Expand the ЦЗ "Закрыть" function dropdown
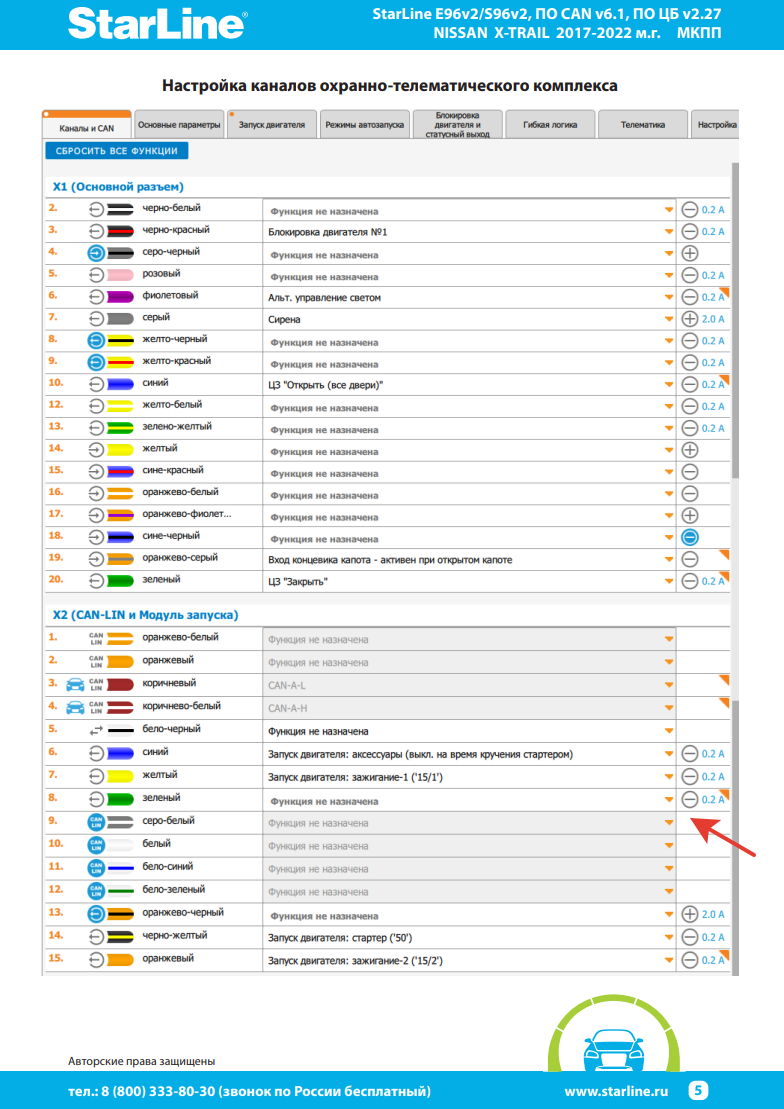The image size is (784, 1109). point(668,581)
